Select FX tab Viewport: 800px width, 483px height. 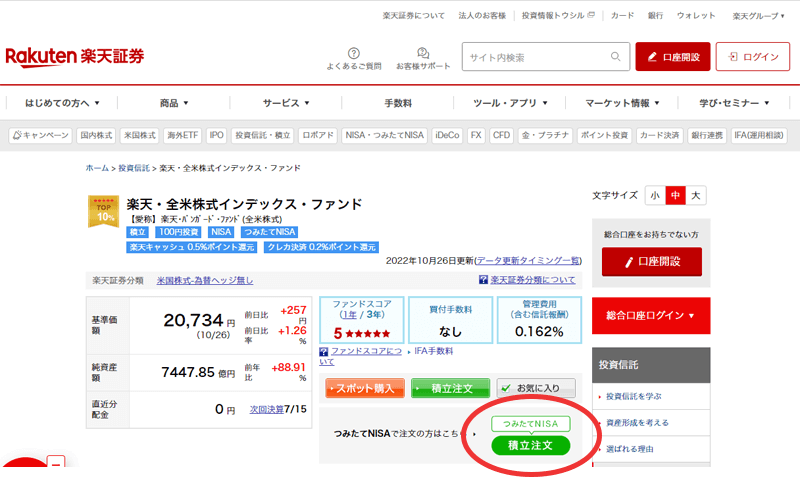[x=476, y=135]
